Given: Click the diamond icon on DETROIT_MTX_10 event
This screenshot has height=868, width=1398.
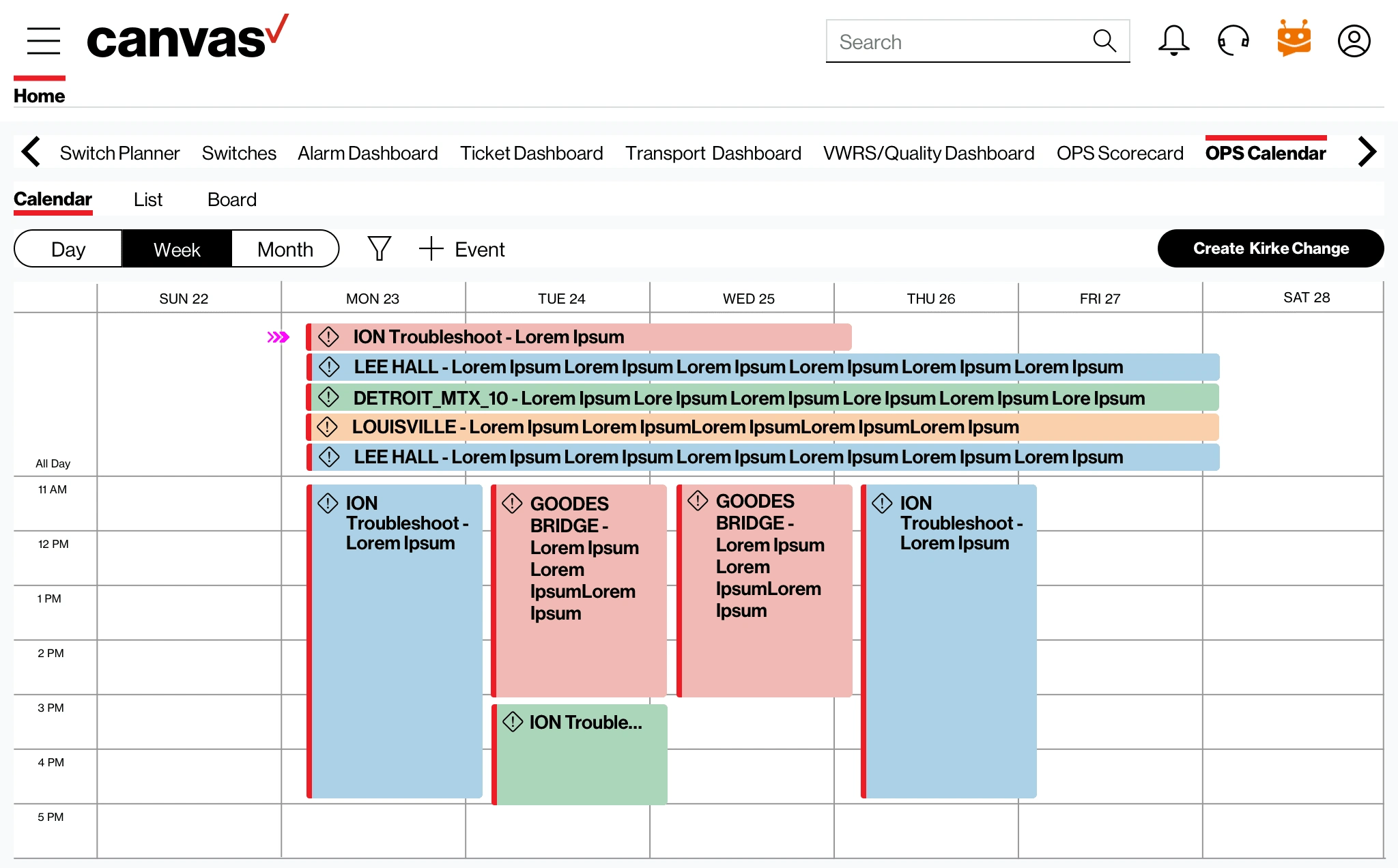Looking at the screenshot, I should 331,397.
